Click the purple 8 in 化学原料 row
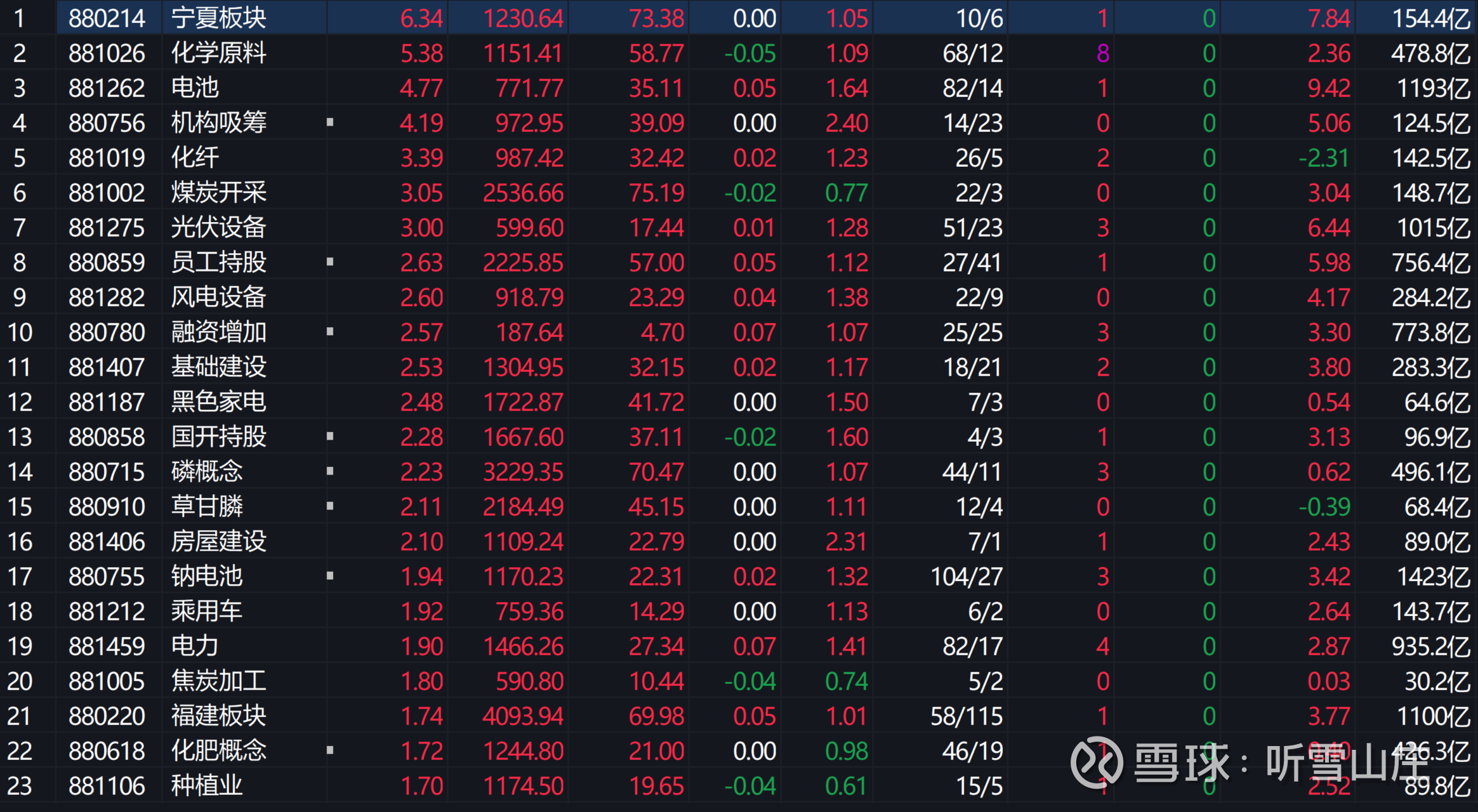The width and height of the screenshot is (1478, 812). (x=1102, y=53)
